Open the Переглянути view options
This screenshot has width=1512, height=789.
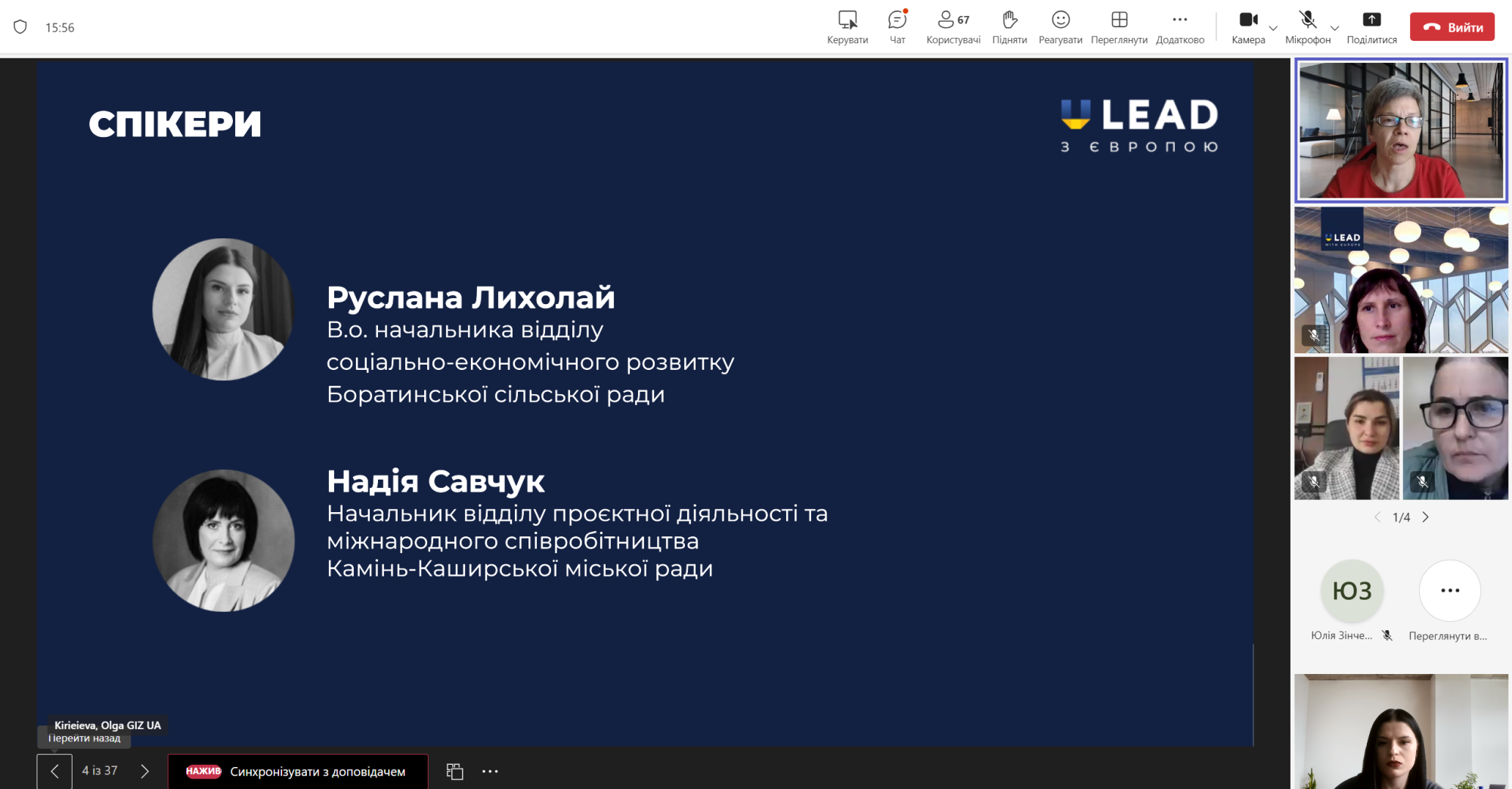click(x=1119, y=26)
